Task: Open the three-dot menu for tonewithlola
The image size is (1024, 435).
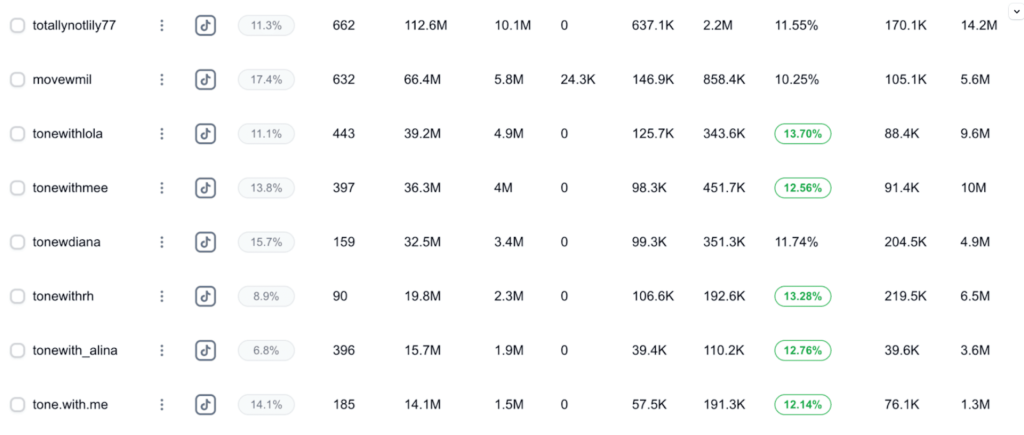Action: (161, 133)
